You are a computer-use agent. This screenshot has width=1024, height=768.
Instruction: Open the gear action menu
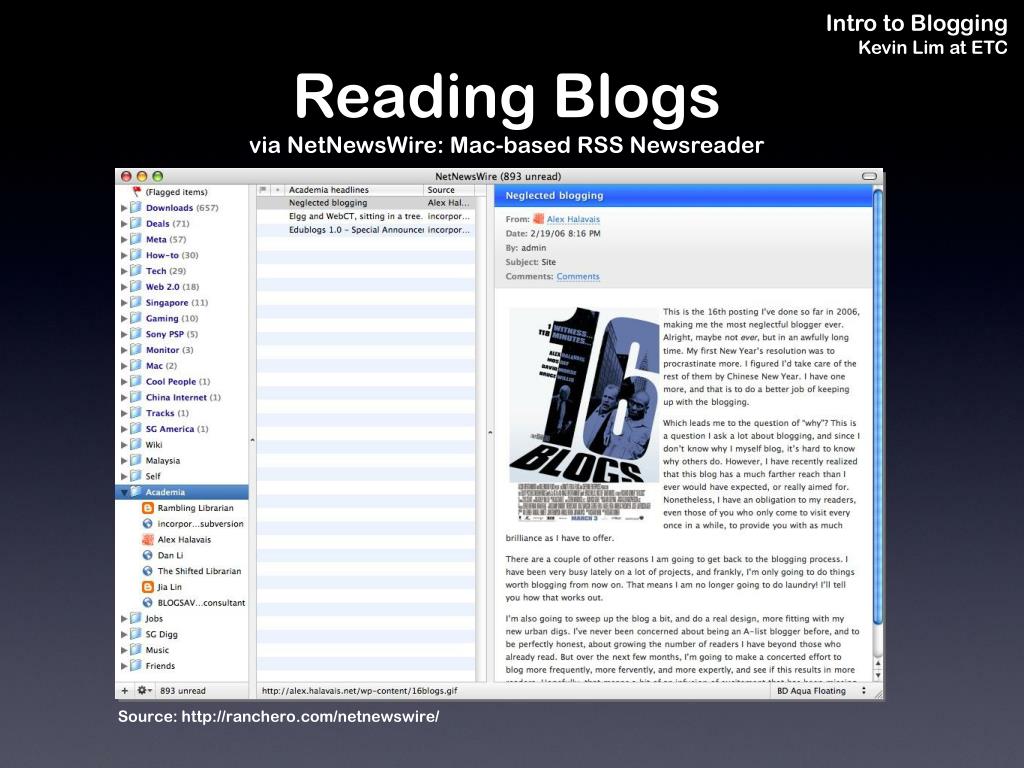[144, 690]
